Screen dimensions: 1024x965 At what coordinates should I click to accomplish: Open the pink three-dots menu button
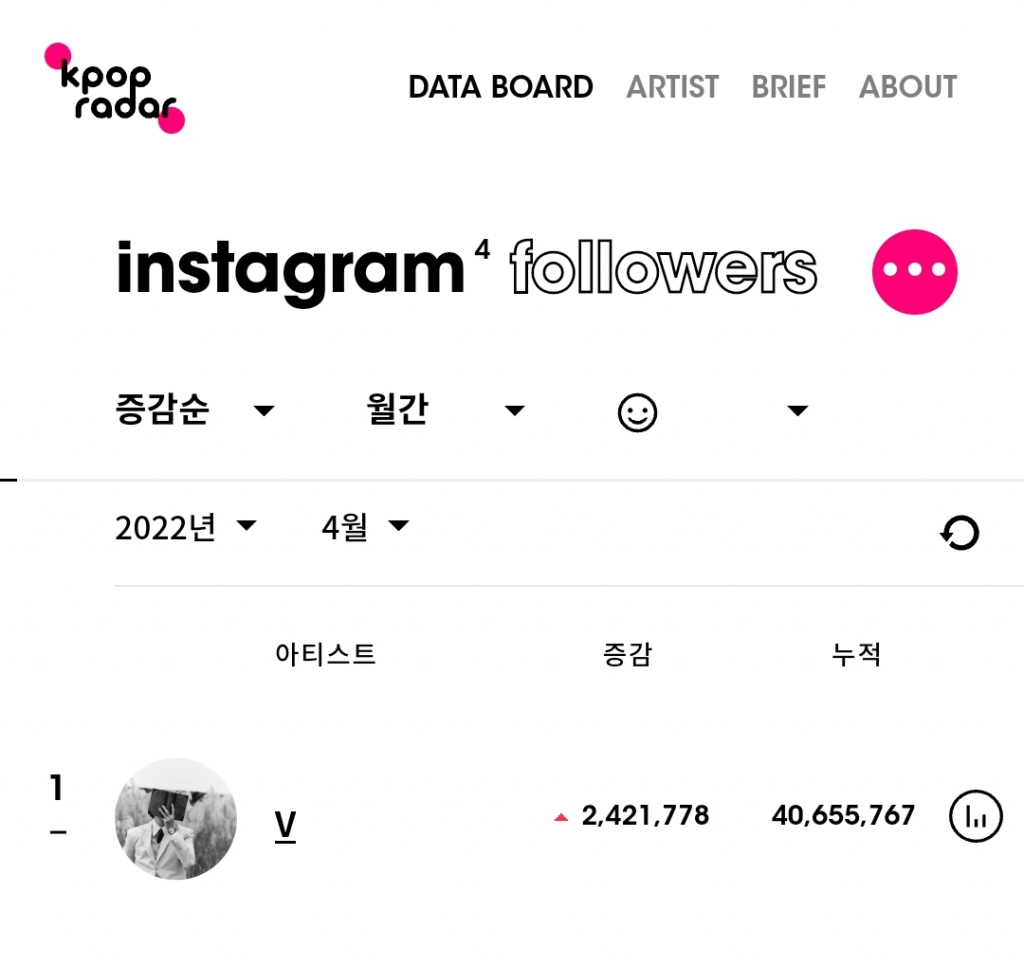(x=914, y=272)
